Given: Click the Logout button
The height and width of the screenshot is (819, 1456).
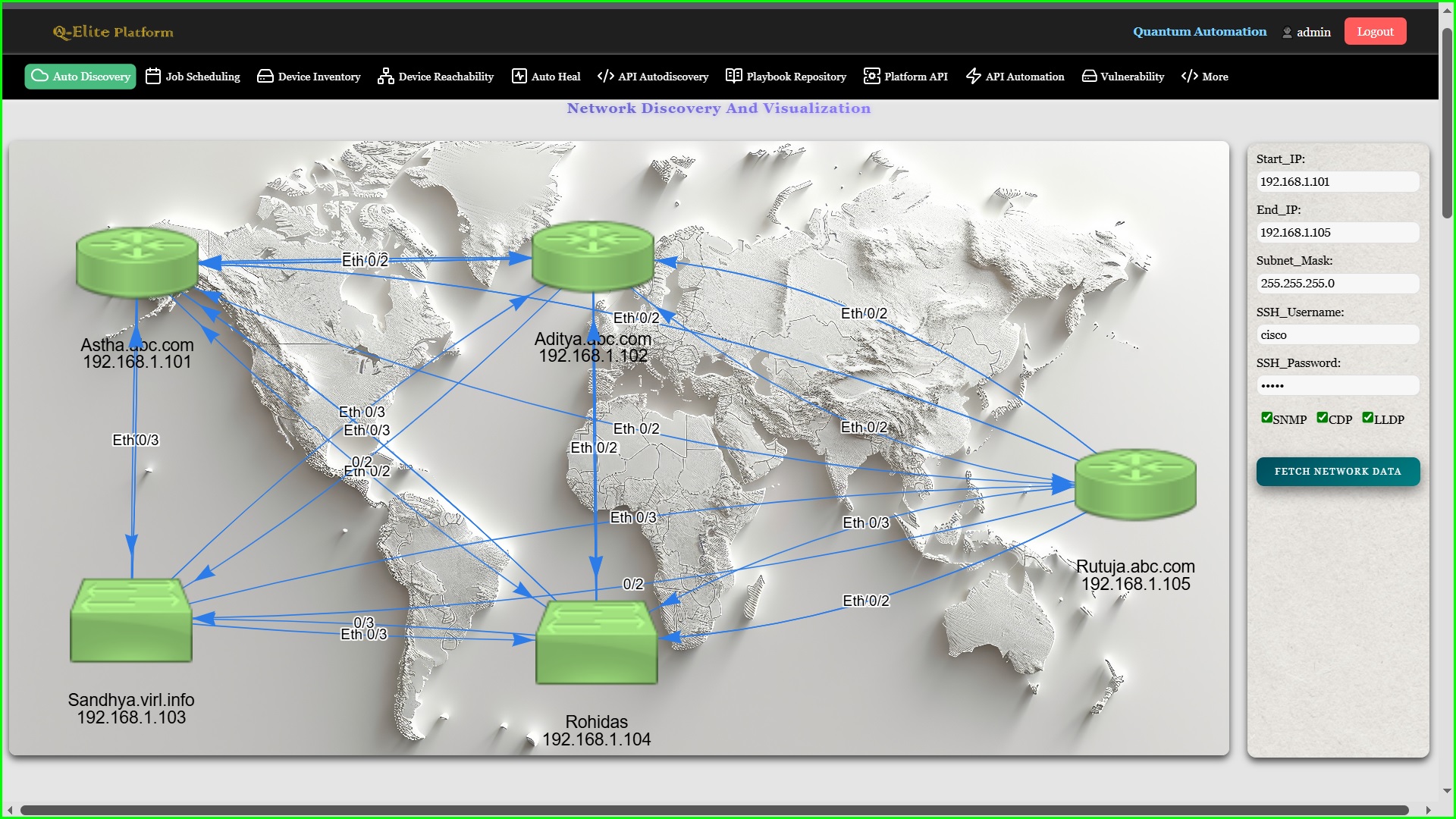Looking at the screenshot, I should (x=1375, y=31).
